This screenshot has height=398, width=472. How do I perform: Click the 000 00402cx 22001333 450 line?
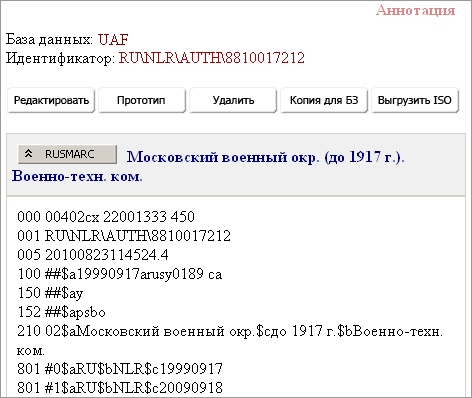click(x=106, y=217)
